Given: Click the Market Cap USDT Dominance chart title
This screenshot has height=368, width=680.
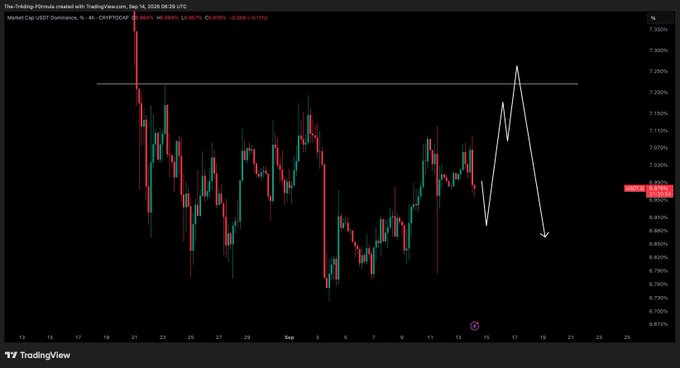Looking at the screenshot, I should click(68, 18).
